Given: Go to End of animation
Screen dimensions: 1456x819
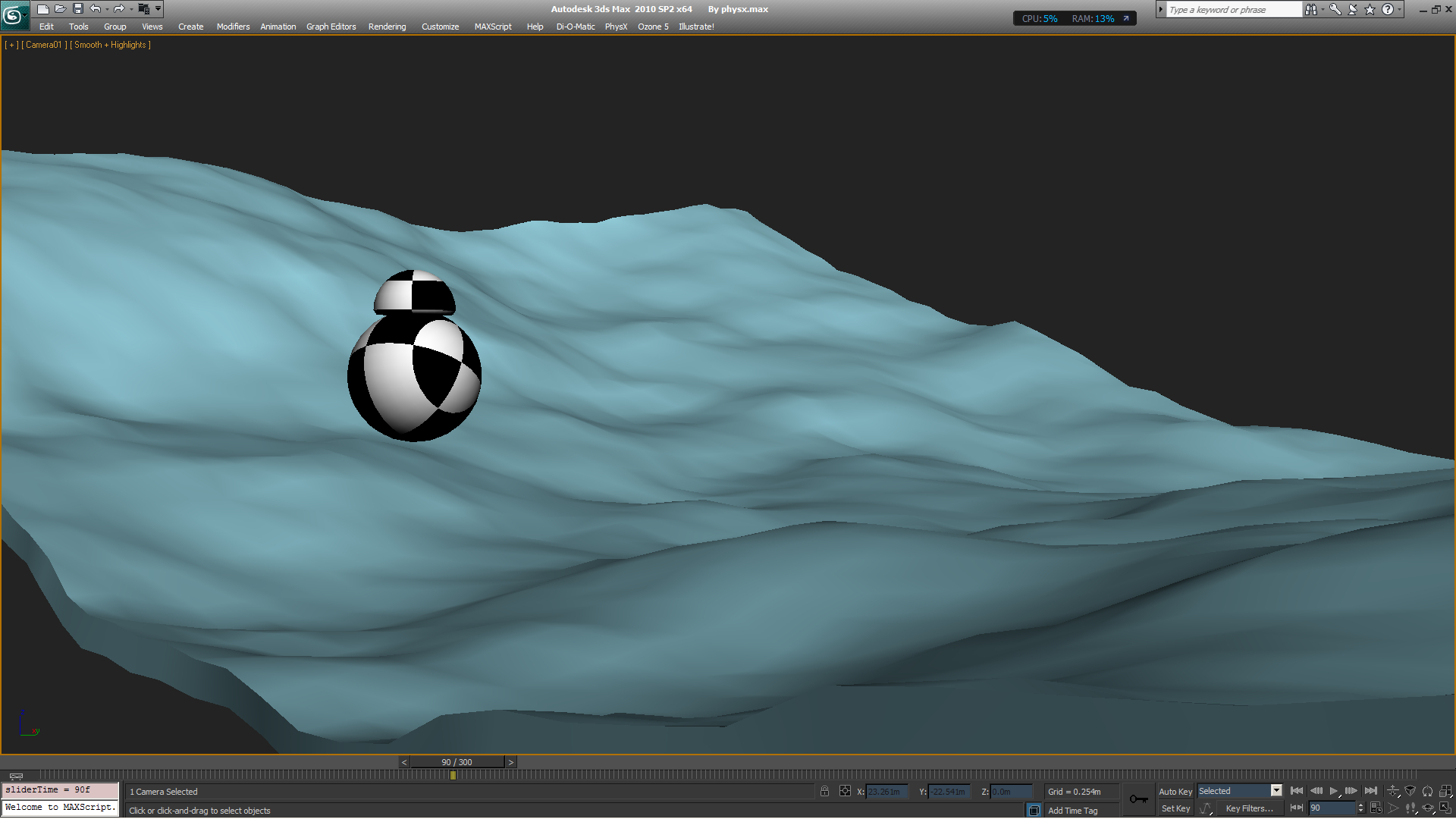Looking at the screenshot, I should click(1370, 791).
